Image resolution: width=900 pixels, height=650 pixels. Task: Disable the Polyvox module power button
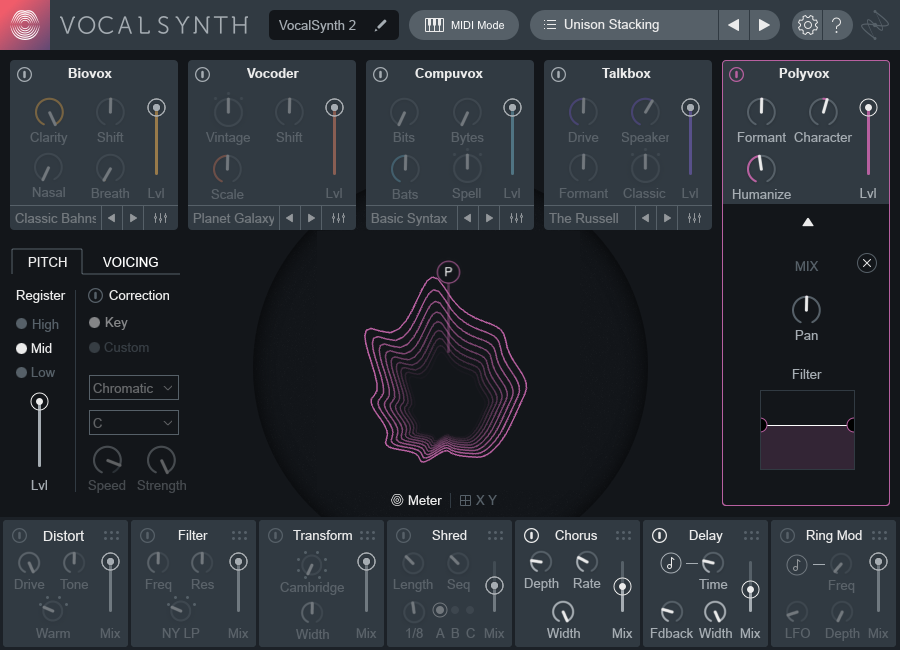pos(736,74)
